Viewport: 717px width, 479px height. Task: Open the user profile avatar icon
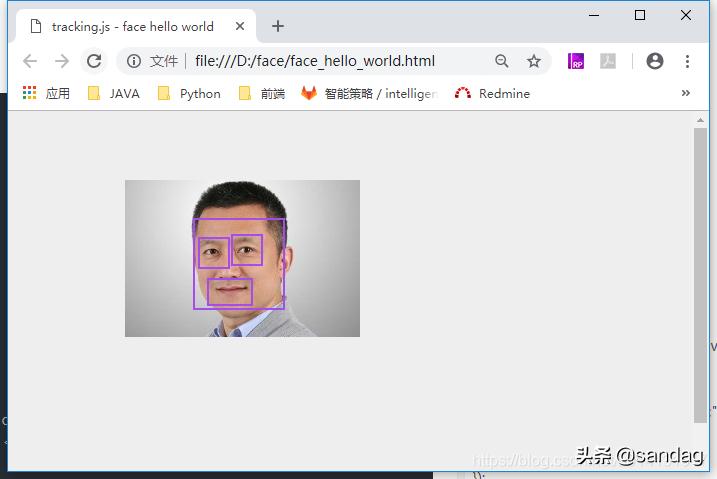click(655, 61)
